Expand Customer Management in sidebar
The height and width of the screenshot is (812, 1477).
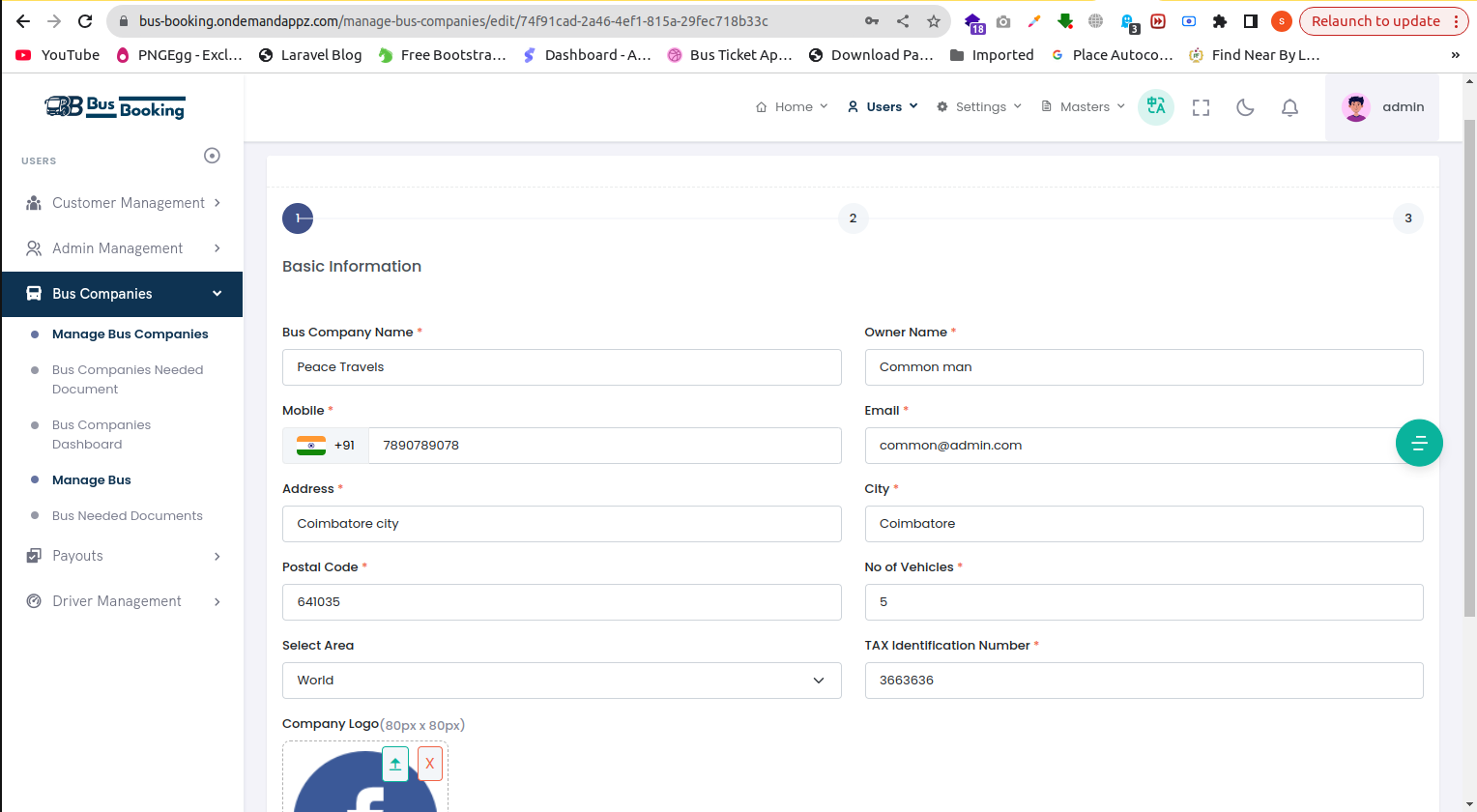coord(122,203)
